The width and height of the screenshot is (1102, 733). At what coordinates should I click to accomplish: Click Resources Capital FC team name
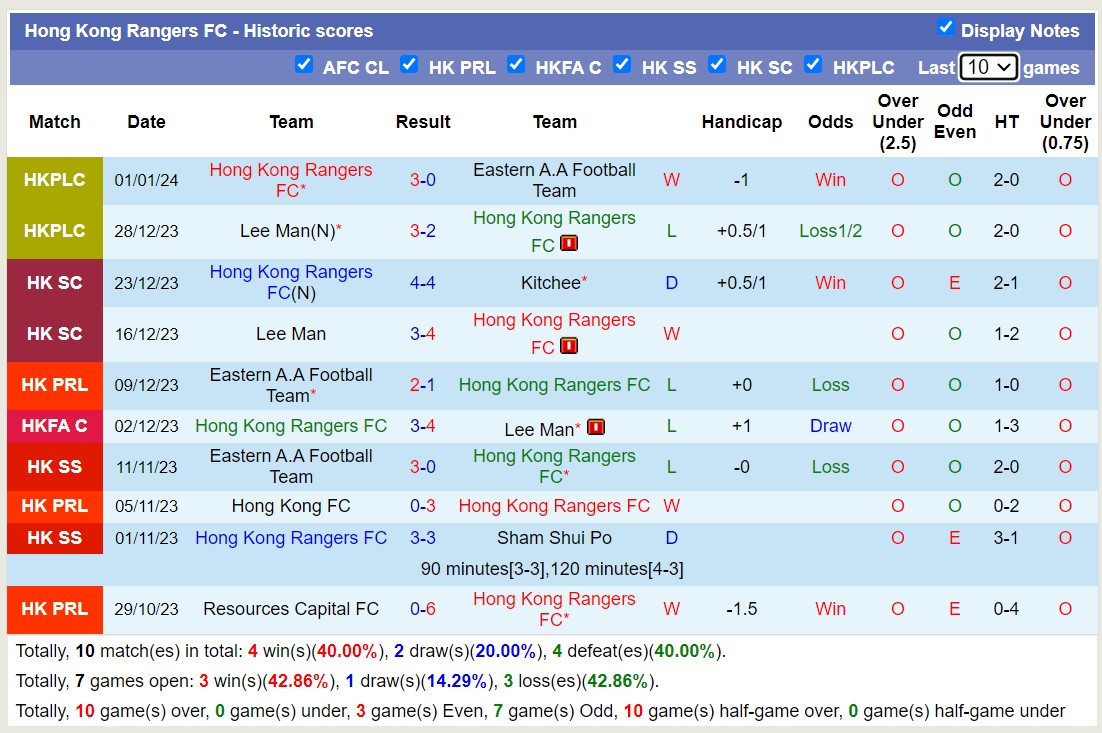[x=290, y=609]
